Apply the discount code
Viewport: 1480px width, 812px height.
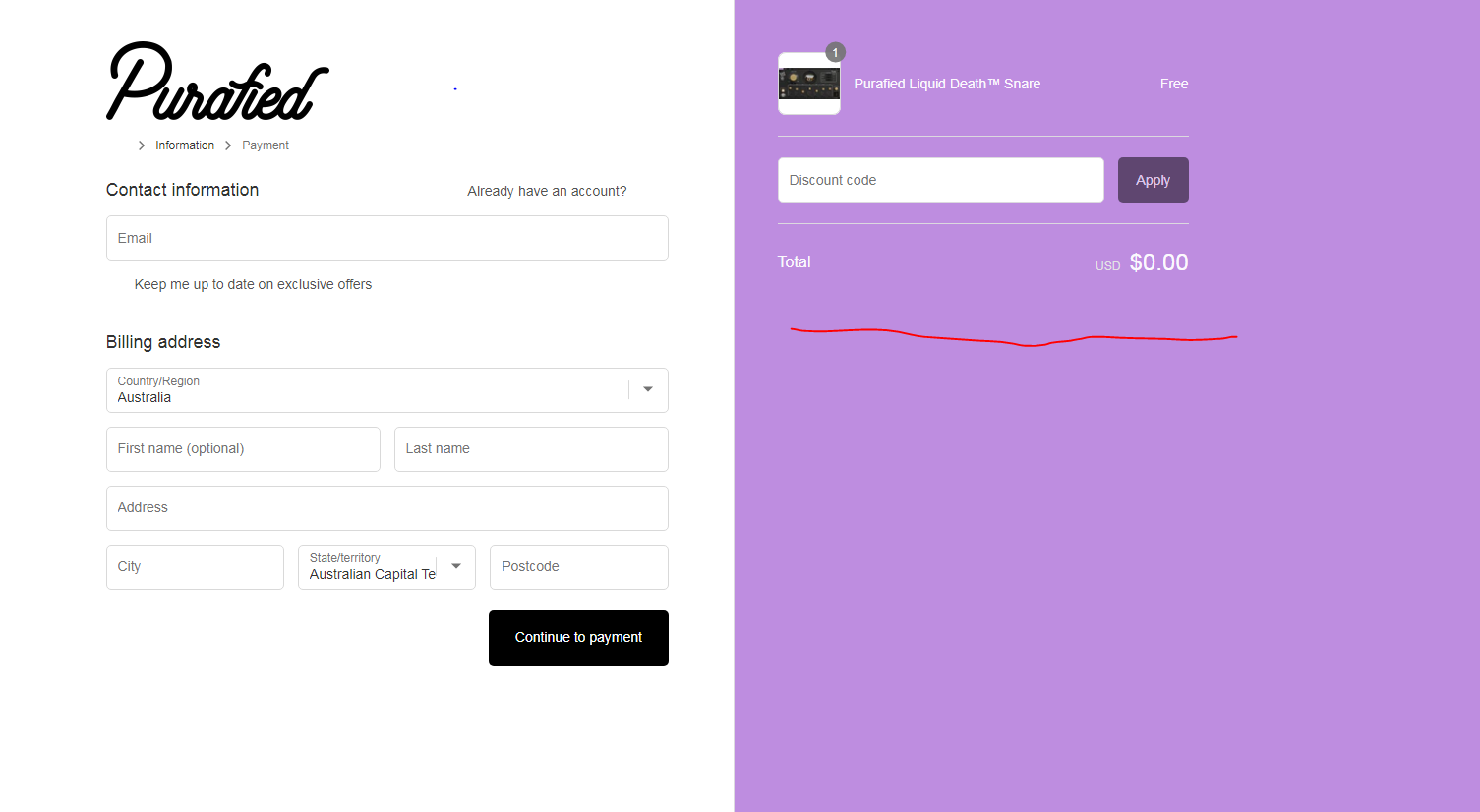pos(1154,180)
